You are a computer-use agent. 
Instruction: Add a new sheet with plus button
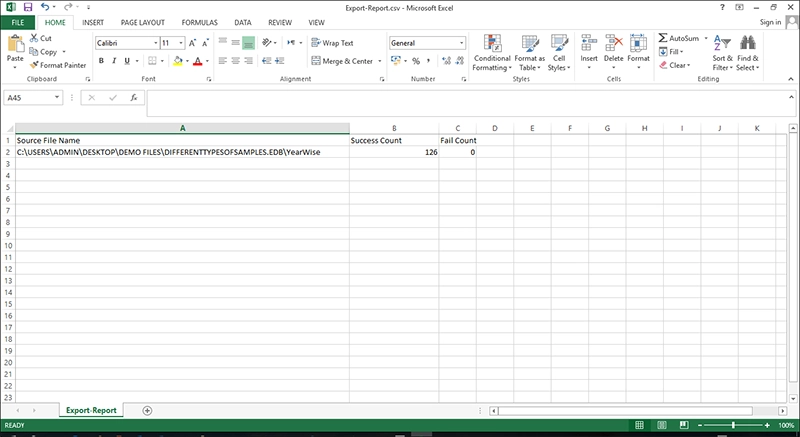[x=147, y=410]
